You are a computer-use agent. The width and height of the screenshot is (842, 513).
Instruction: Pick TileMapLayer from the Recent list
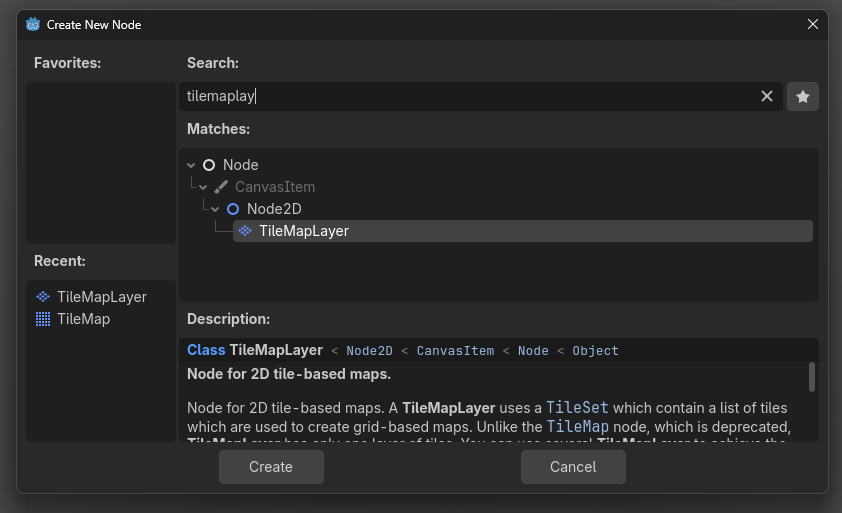(x=102, y=297)
